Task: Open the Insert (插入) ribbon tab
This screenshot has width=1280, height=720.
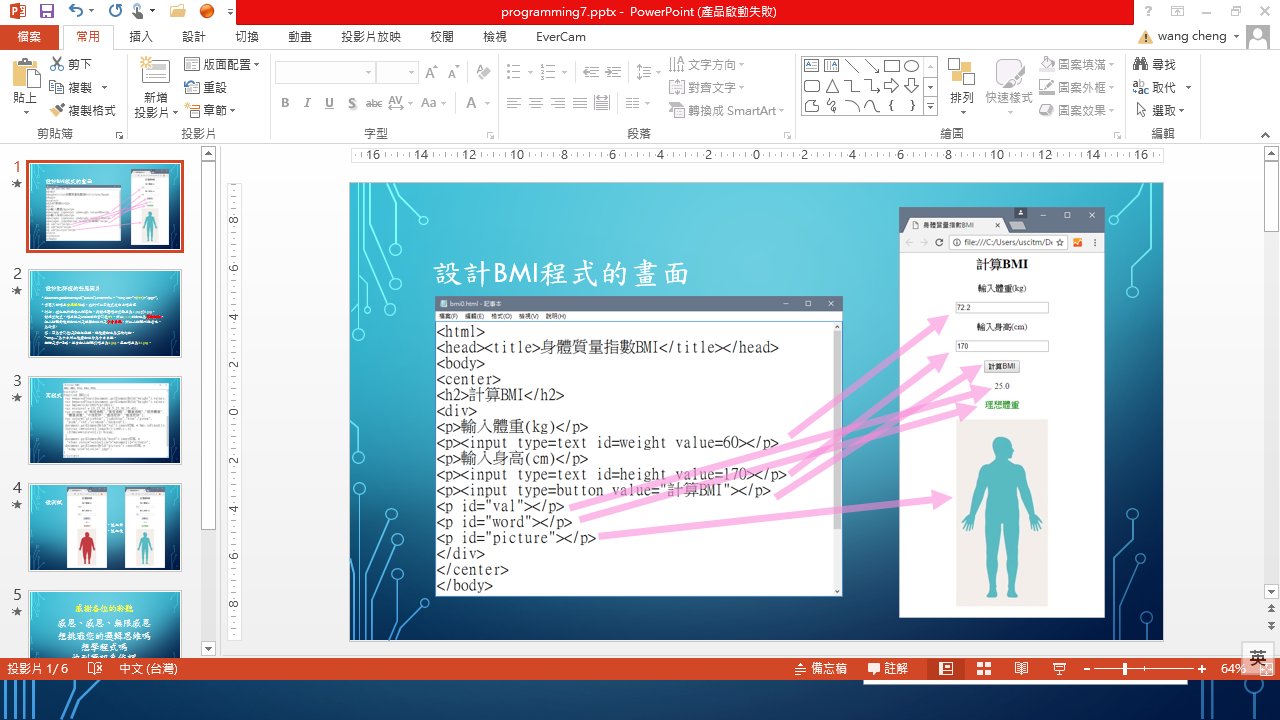Action: tap(141, 37)
